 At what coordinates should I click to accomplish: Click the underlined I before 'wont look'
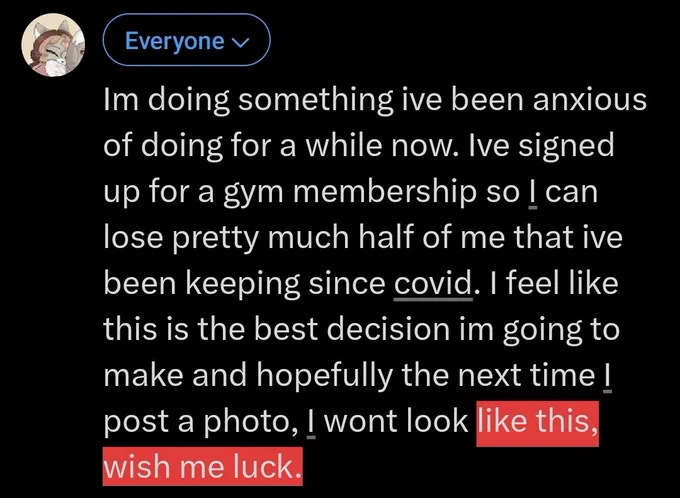coord(311,421)
